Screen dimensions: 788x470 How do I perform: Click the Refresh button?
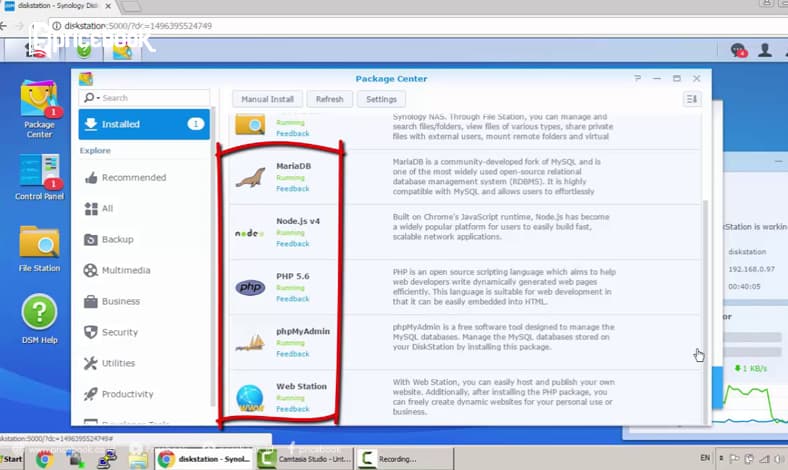point(330,99)
